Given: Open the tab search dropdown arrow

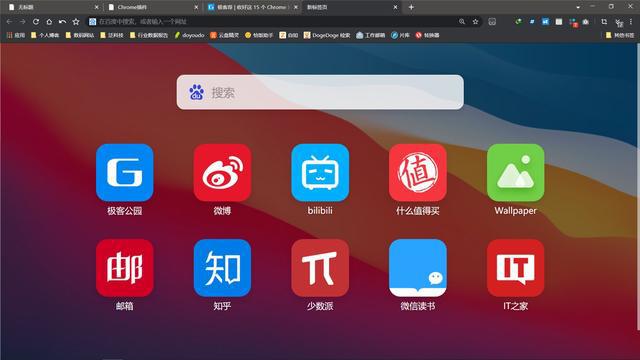Looking at the screenshot, I should tap(578, 7).
